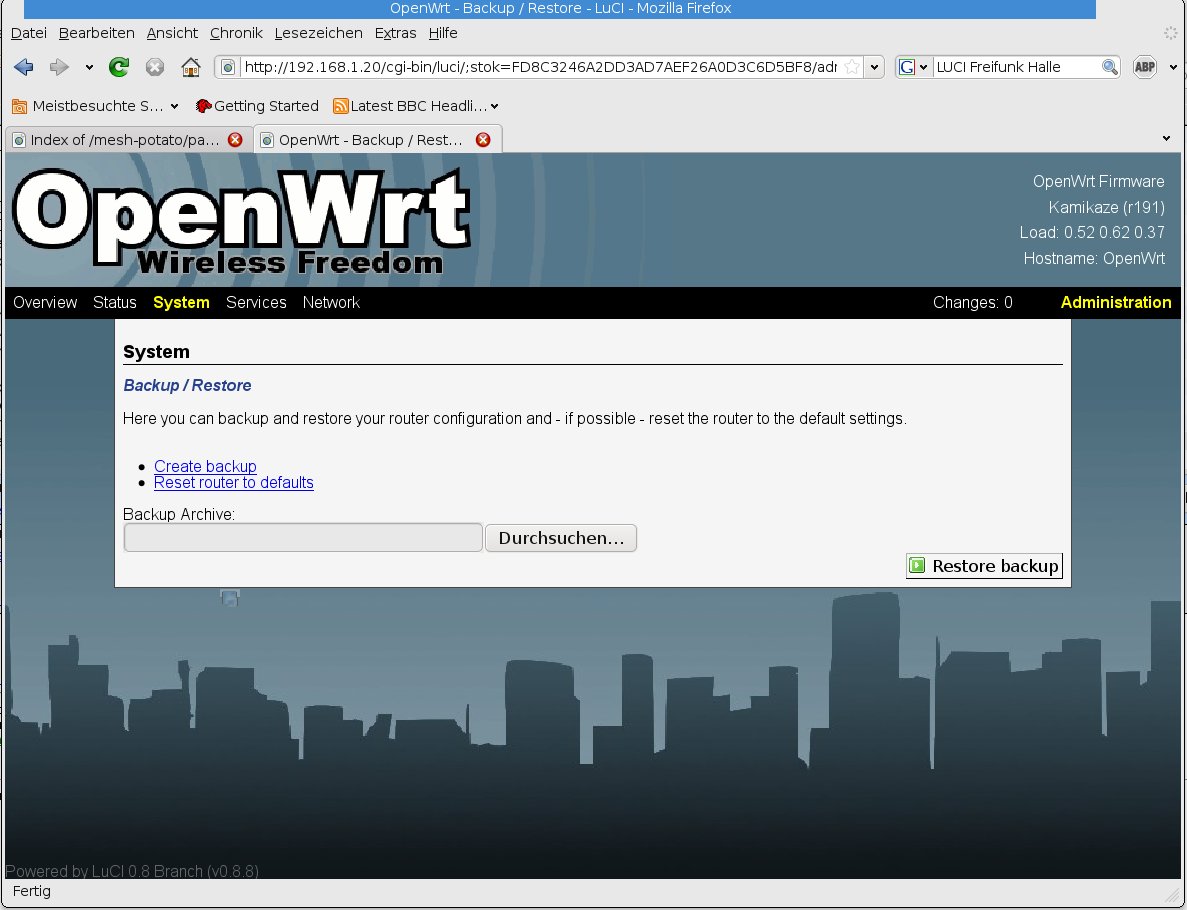Open the Bearbeiten menu
The image size is (1187, 910).
point(96,33)
